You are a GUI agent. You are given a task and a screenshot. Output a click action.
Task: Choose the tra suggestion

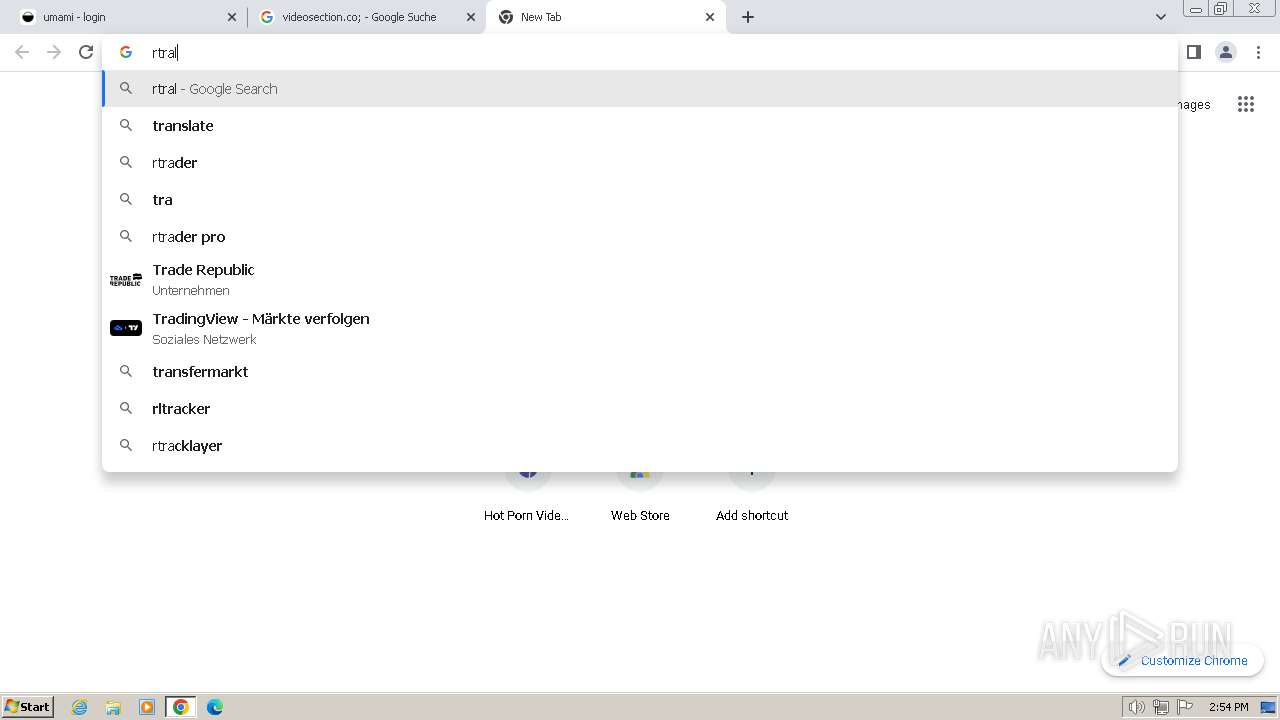click(x=640, y=200)
